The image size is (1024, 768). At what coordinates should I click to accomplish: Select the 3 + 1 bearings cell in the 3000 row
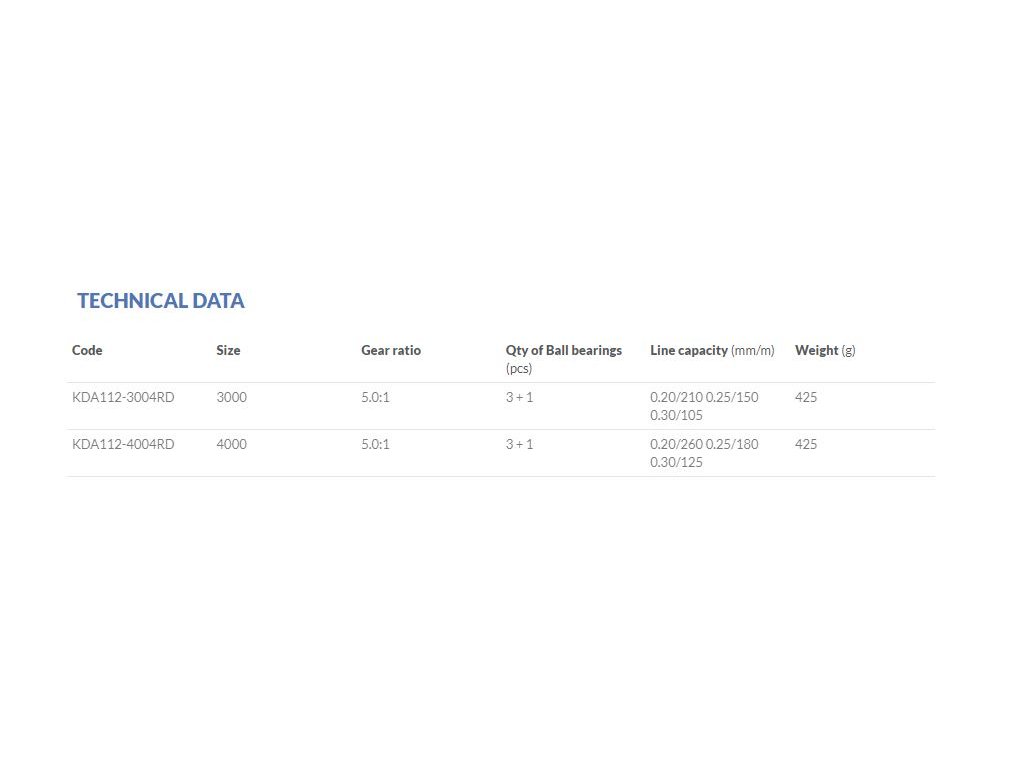[519, 397]
